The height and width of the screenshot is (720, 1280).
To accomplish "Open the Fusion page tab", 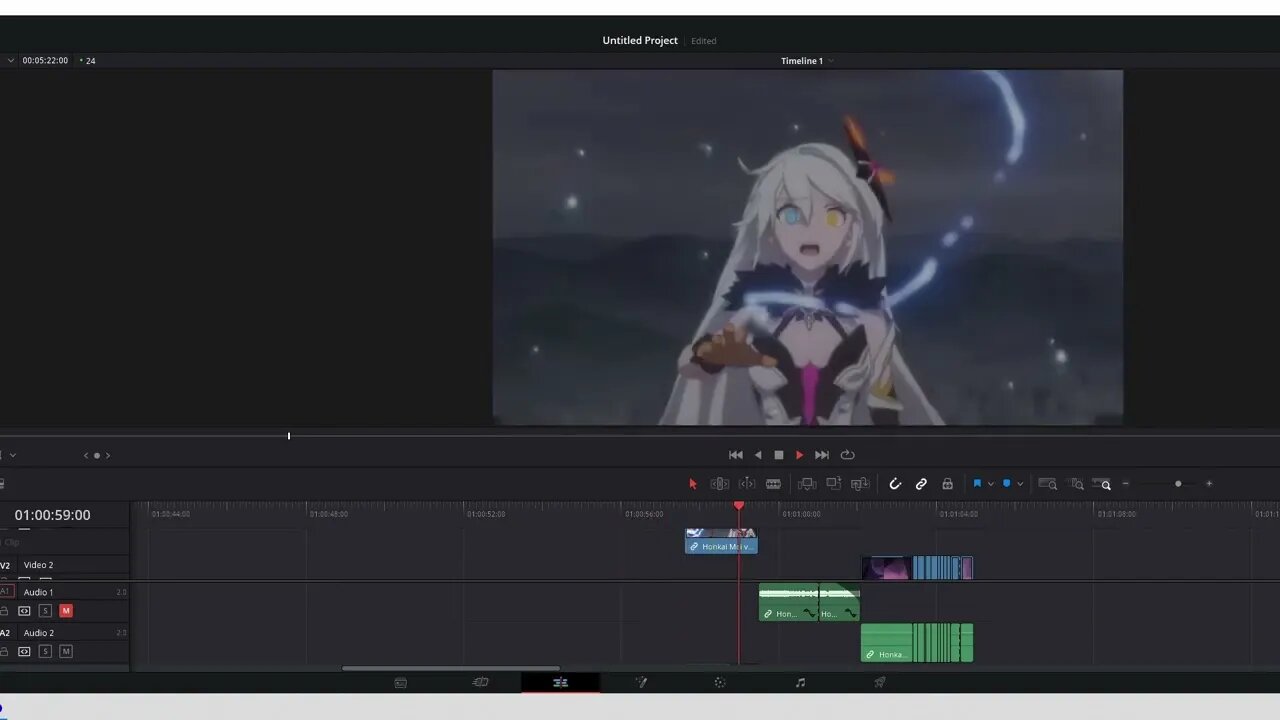I will click(641, 683).
